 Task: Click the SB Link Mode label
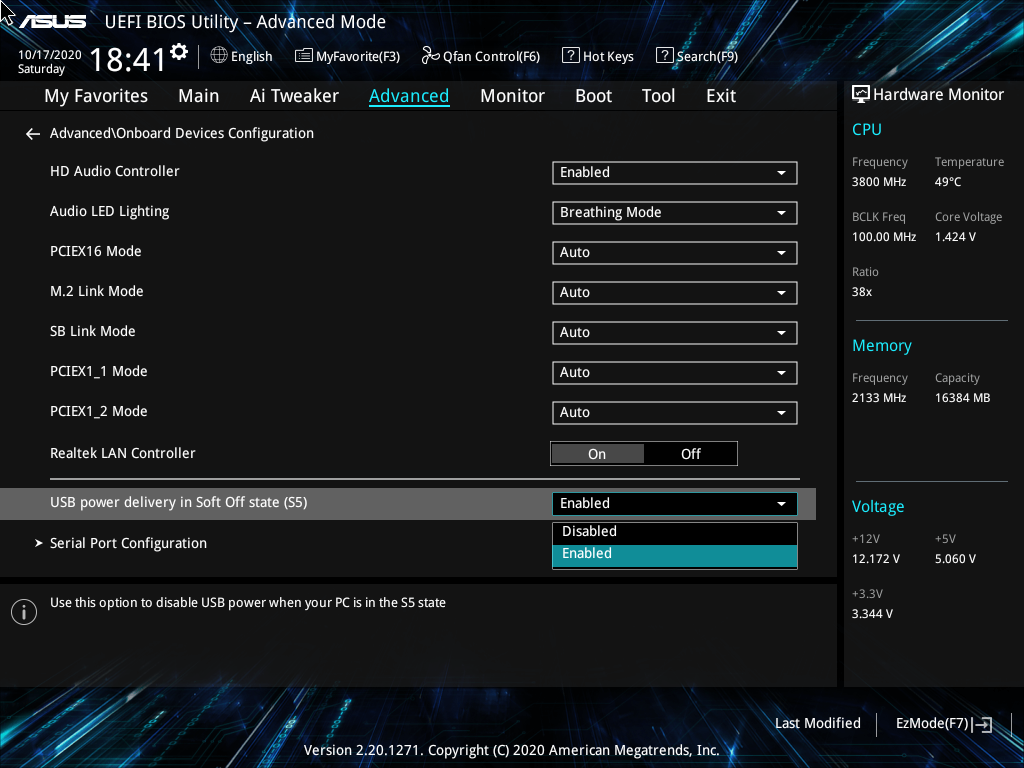[x=93, y=331]
